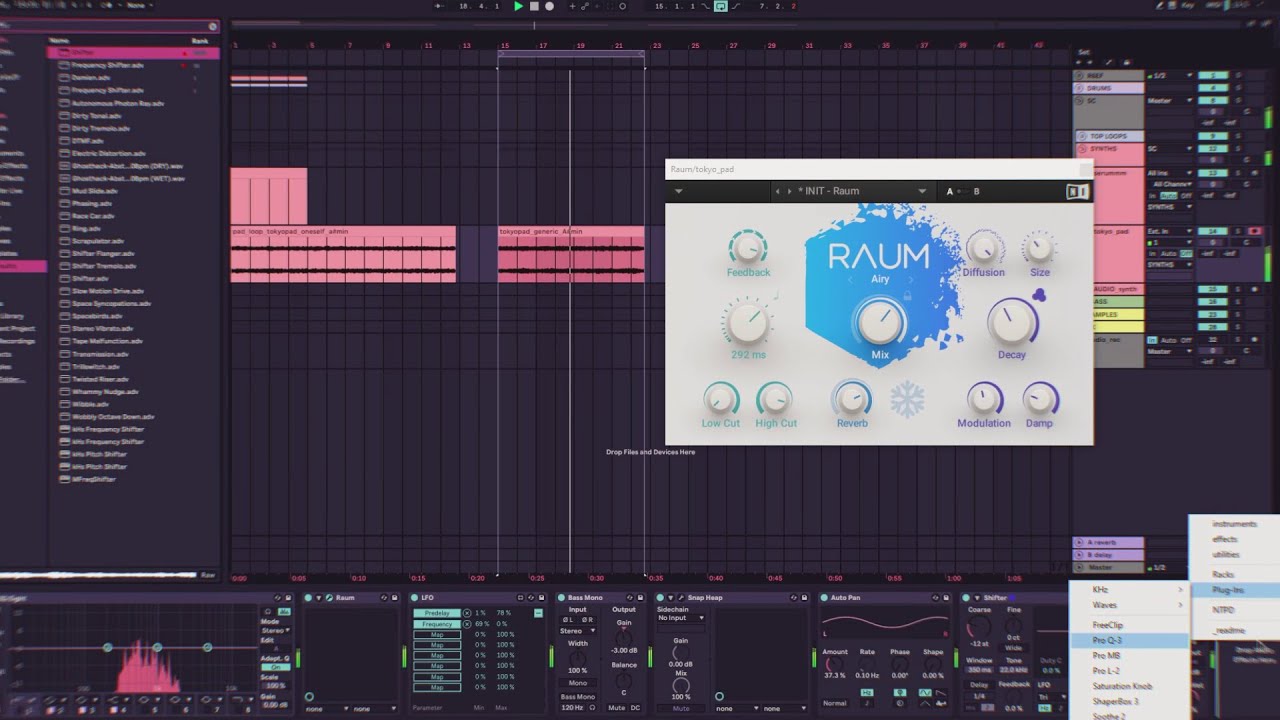Open the Waves submenu
This screenshot has width=1280, height=720.
(1130, 605)
